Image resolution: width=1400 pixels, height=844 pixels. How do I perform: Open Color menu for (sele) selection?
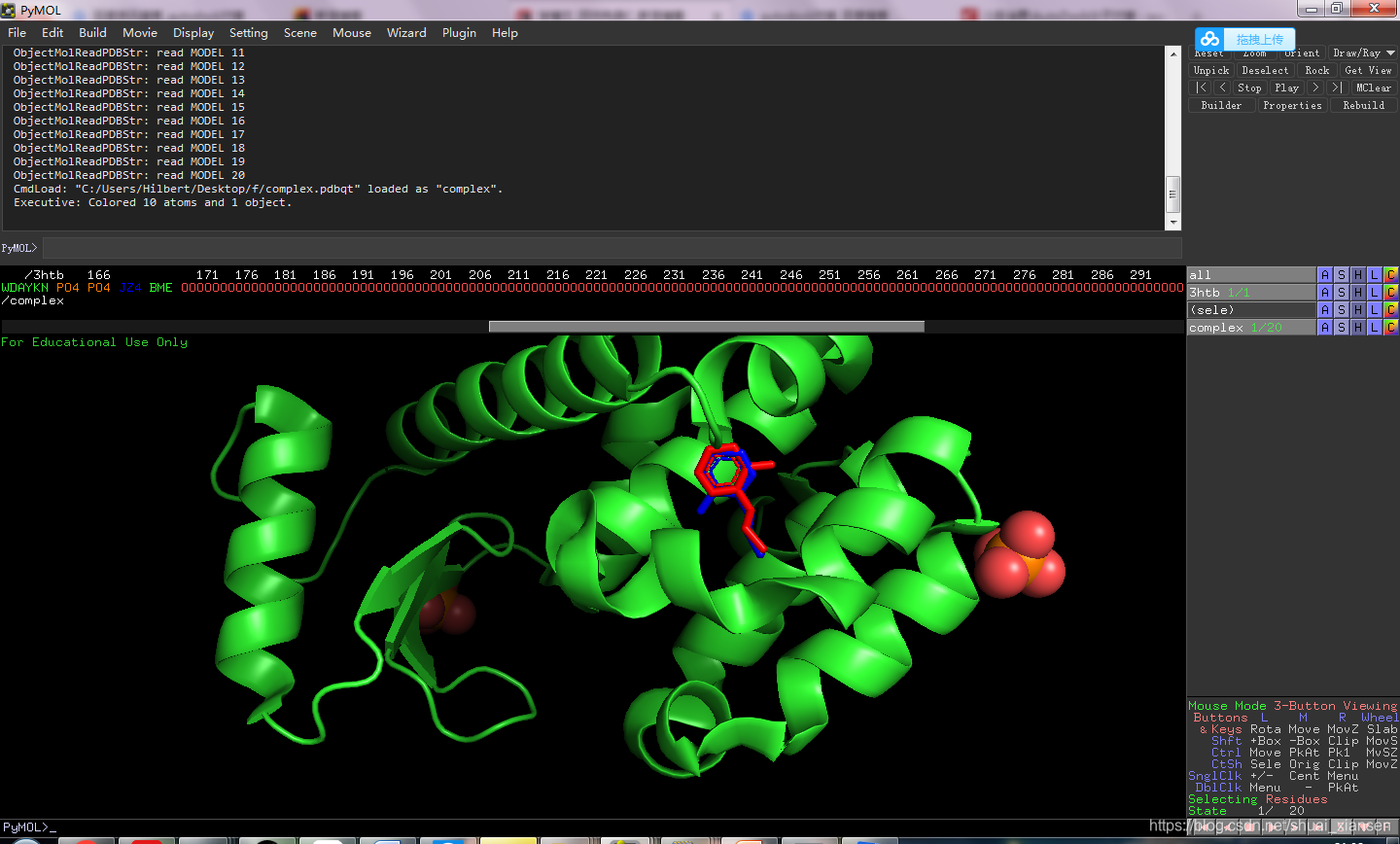click(x=1390, y=310)
